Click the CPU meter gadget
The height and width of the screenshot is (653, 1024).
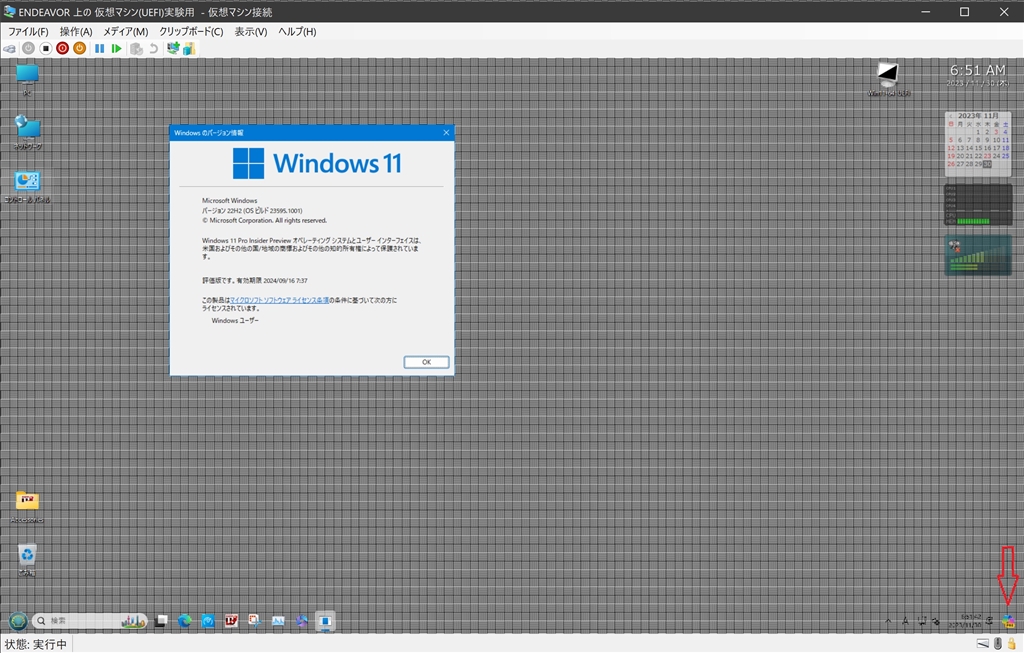point(978,205)
